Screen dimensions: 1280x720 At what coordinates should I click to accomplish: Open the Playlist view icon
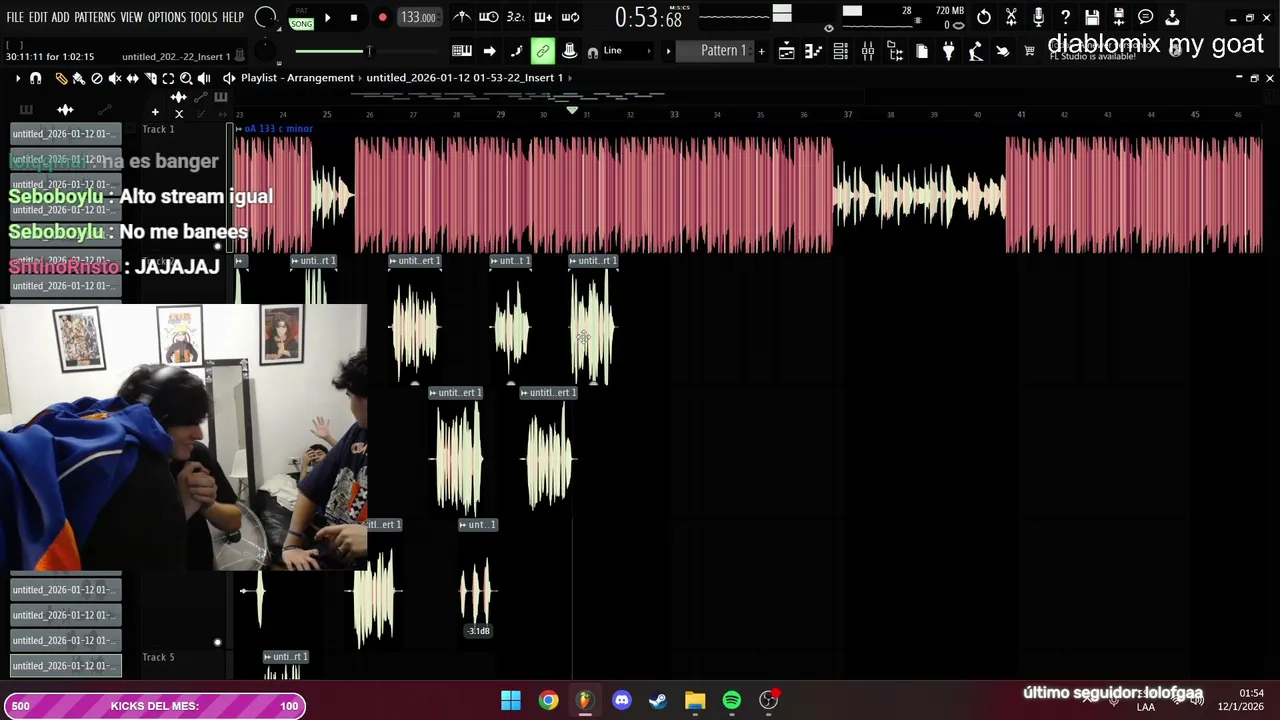click(x=787, y=51)
